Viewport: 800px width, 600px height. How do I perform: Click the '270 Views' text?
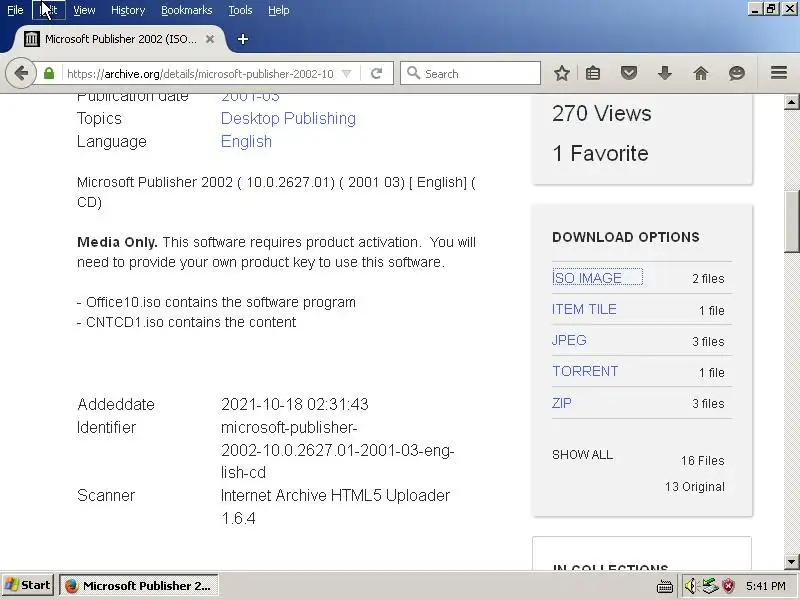coord(602,113)
